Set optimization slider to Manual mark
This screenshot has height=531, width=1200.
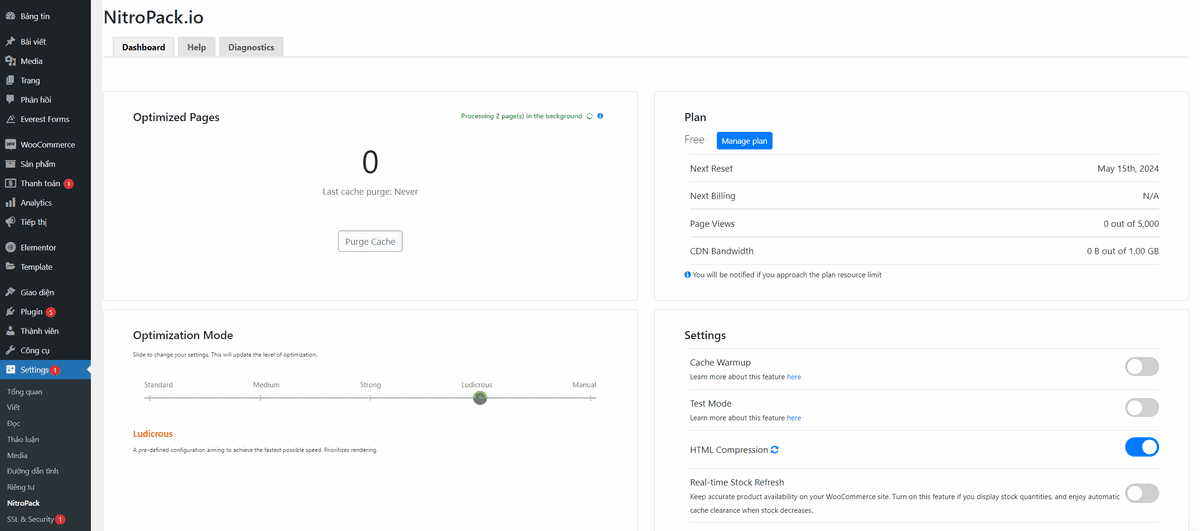tap(591, 398)
